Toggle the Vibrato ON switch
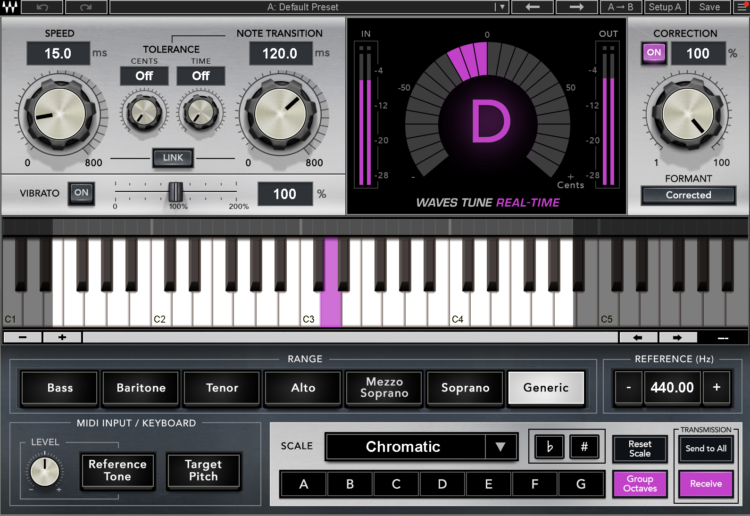The width and height of the screenshot is (750, 516). [x=81, y=193]
